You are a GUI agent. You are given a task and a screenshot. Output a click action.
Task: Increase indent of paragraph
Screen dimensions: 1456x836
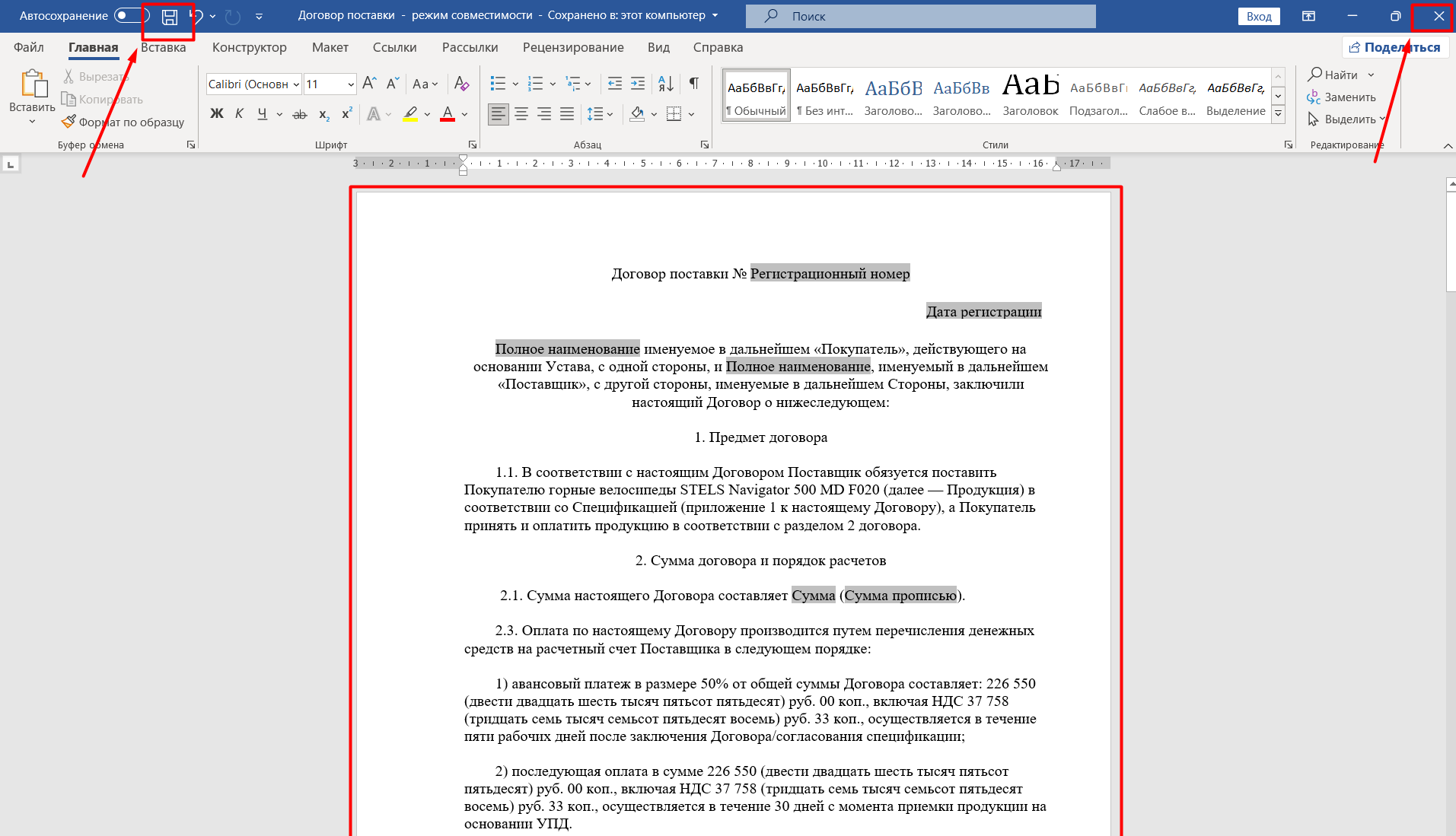638,83
